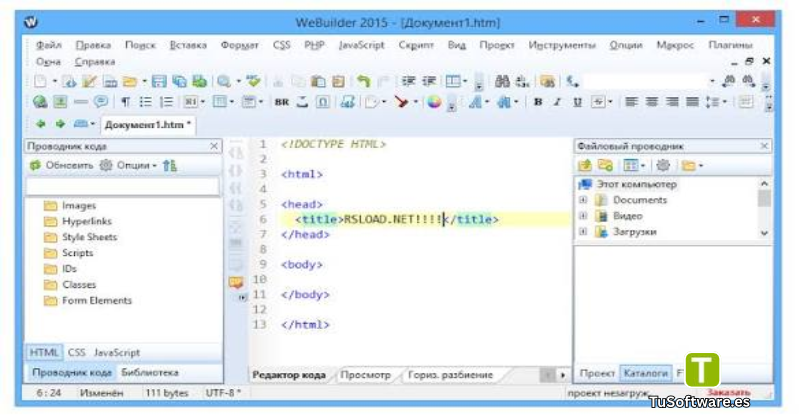Switch to the Проект tab
Image resolution: width=800 pixels, height=420 pixels.
point(597,374)
